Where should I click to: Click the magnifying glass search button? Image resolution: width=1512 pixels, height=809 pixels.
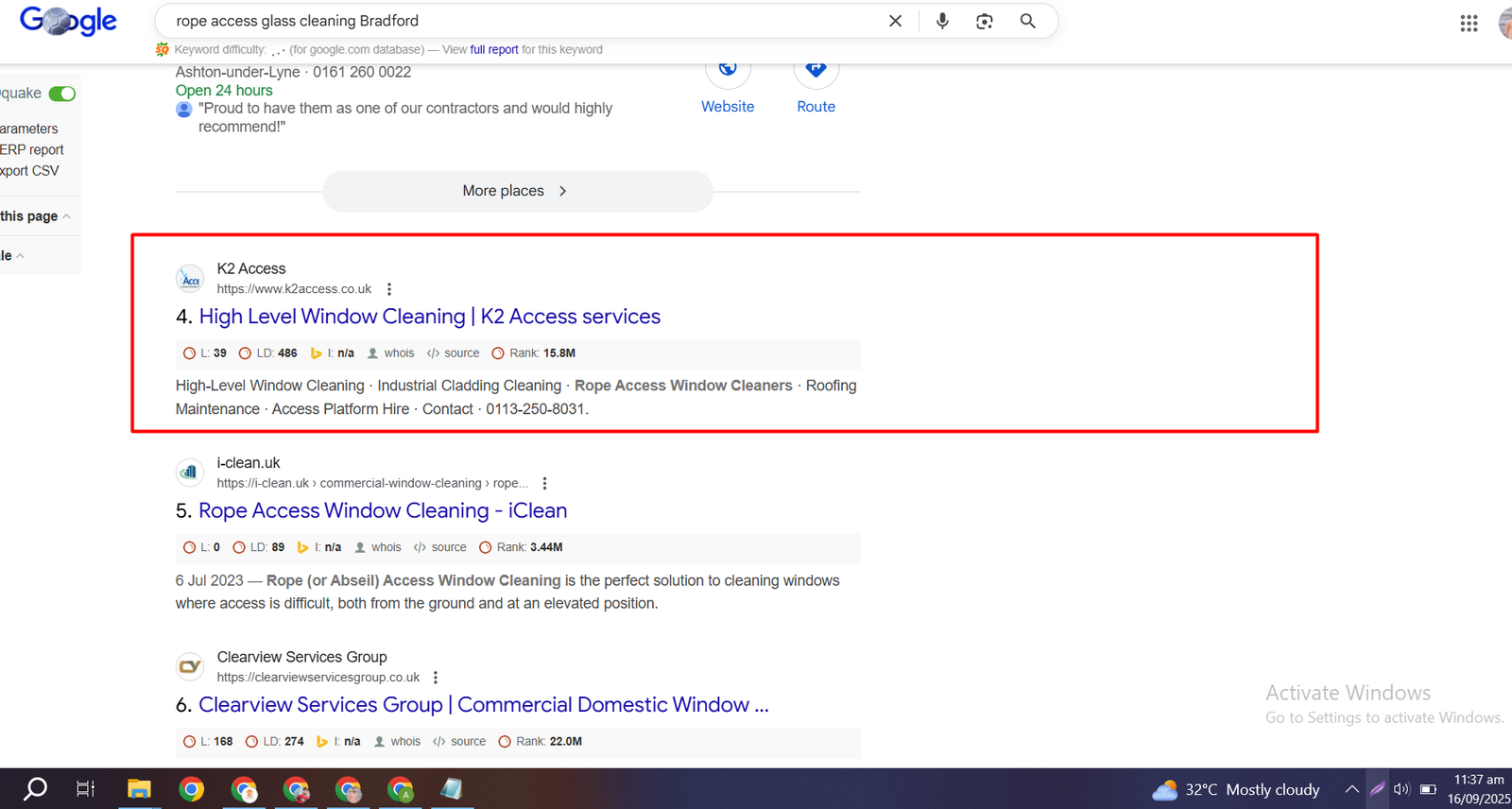click(1027, 21)
